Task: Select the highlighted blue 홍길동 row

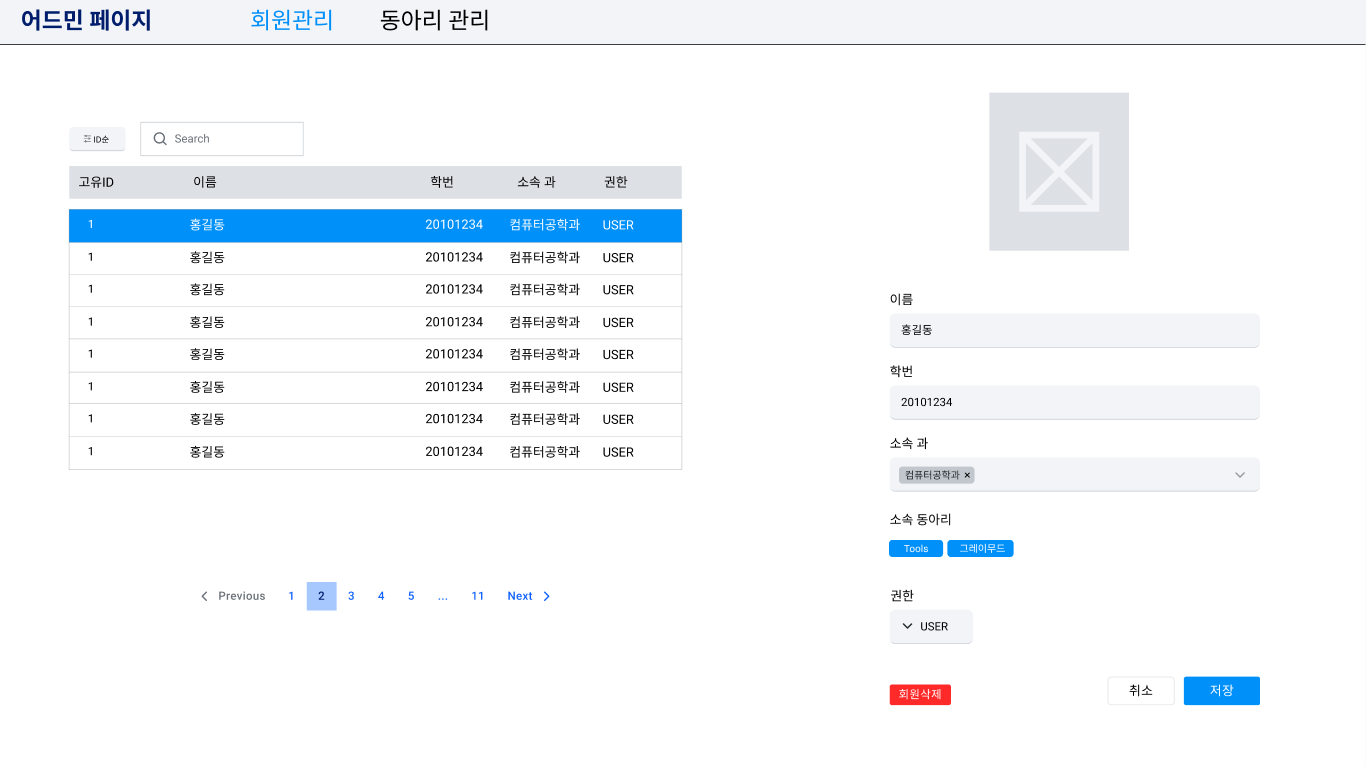Action: 375,225
